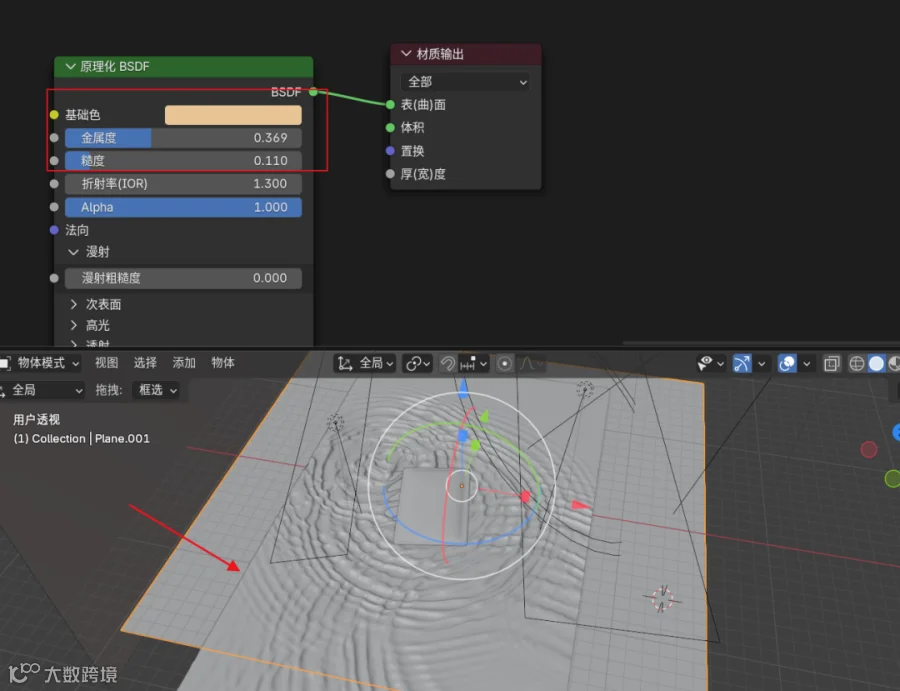Viewport: 900px width, 691px height.
Task: Expand the 高光 section
Action: pos(90,325)
